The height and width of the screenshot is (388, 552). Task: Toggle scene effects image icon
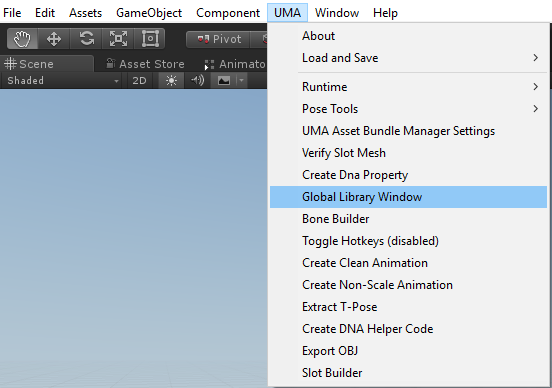224,81
